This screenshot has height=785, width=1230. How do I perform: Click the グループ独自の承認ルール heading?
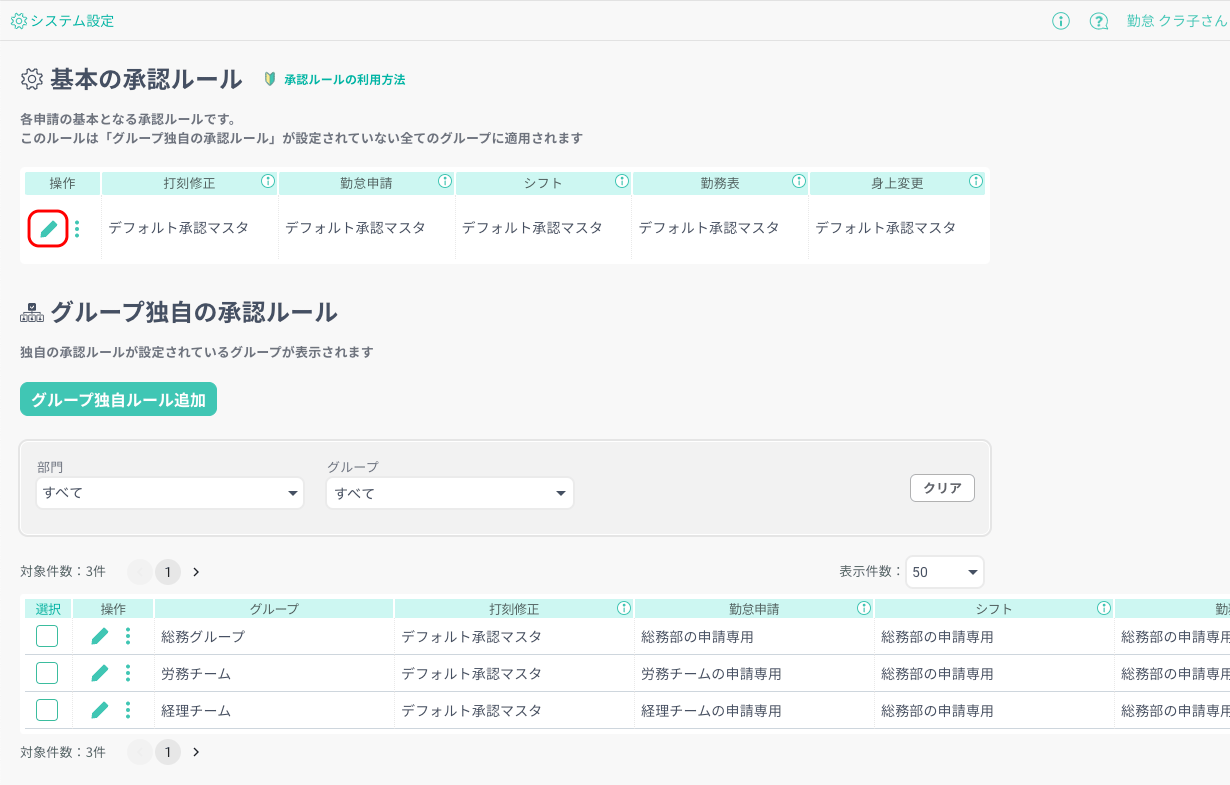click(194, 312)
